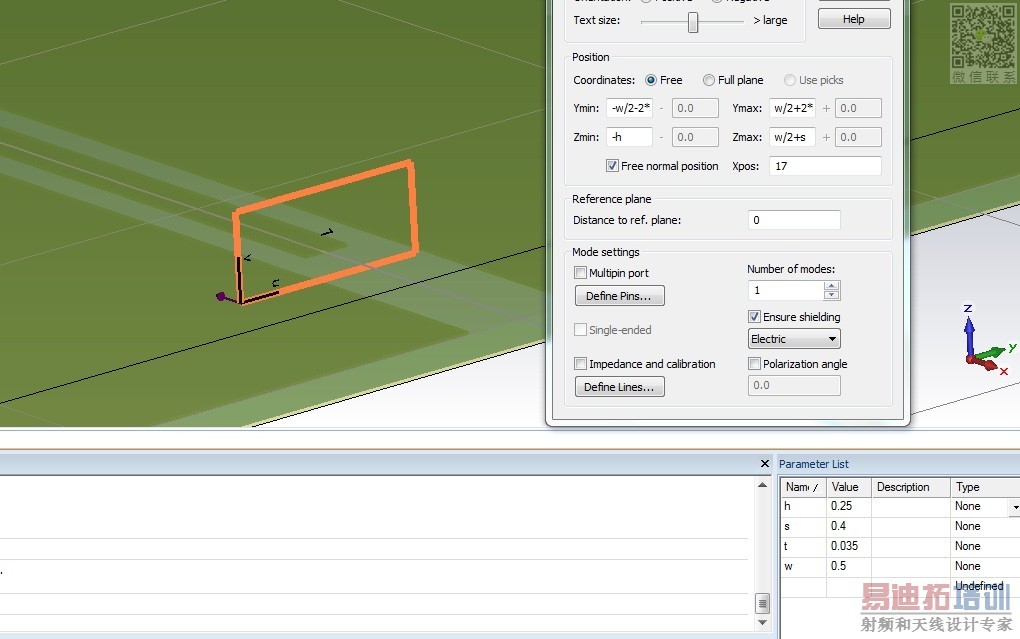Close the message panel with X icon
This screenshot has width=1020, height=639.
coord(764,463)
